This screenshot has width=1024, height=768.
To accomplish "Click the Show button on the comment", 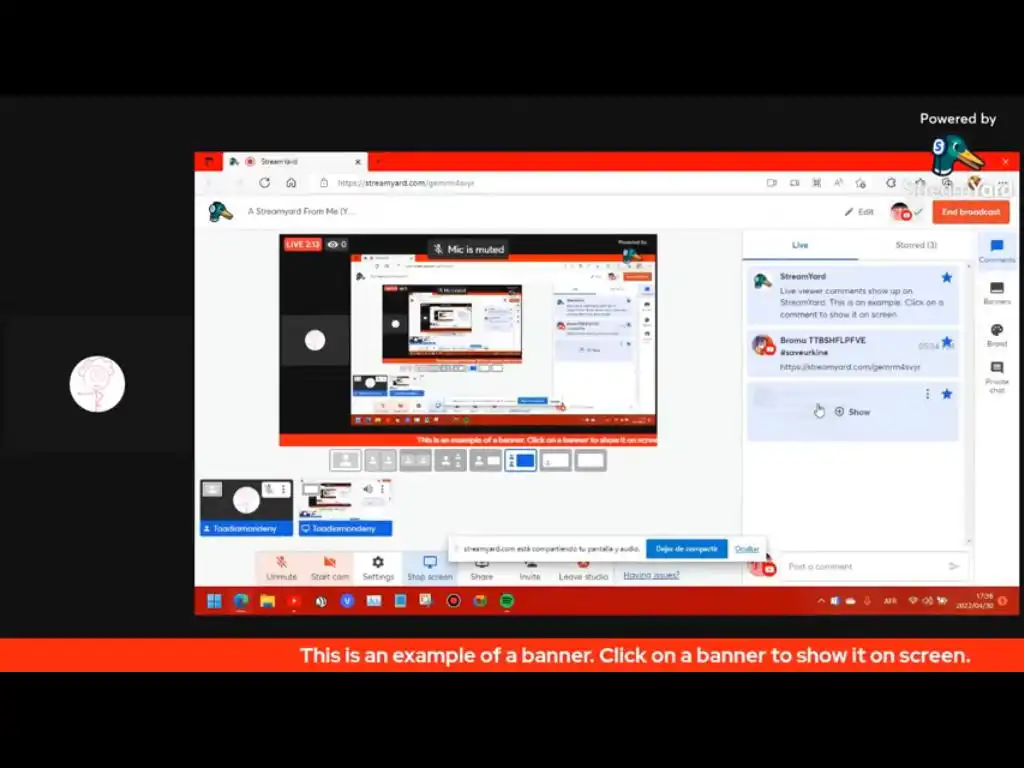I will point(852,412).
